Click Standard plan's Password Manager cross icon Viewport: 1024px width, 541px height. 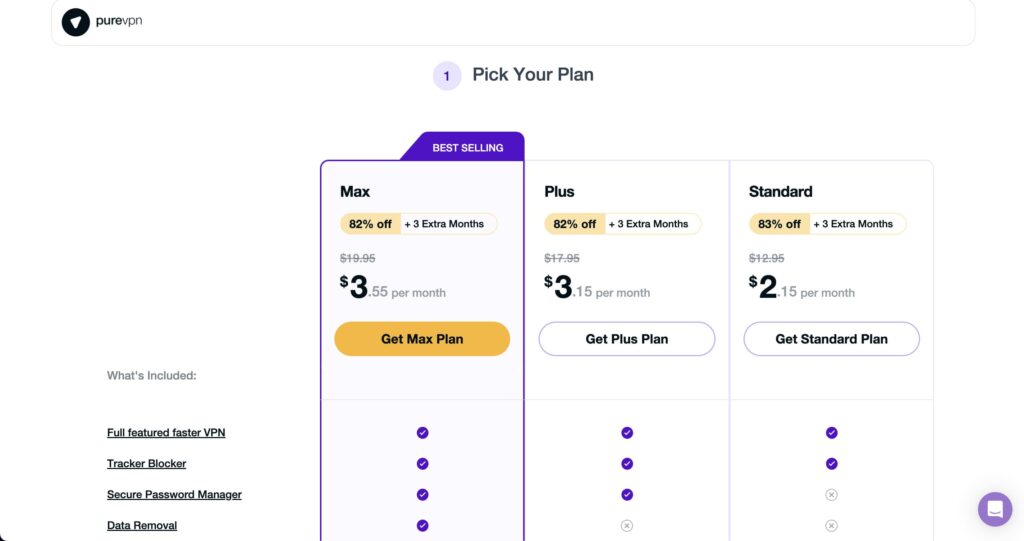click(831, 495)
